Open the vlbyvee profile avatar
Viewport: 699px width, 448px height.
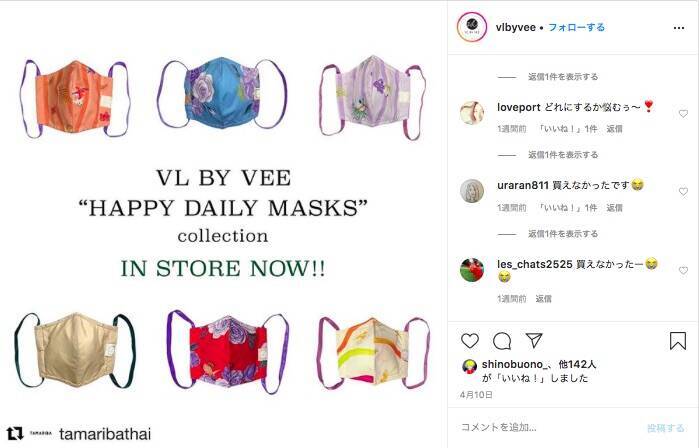tap(472, 27)
